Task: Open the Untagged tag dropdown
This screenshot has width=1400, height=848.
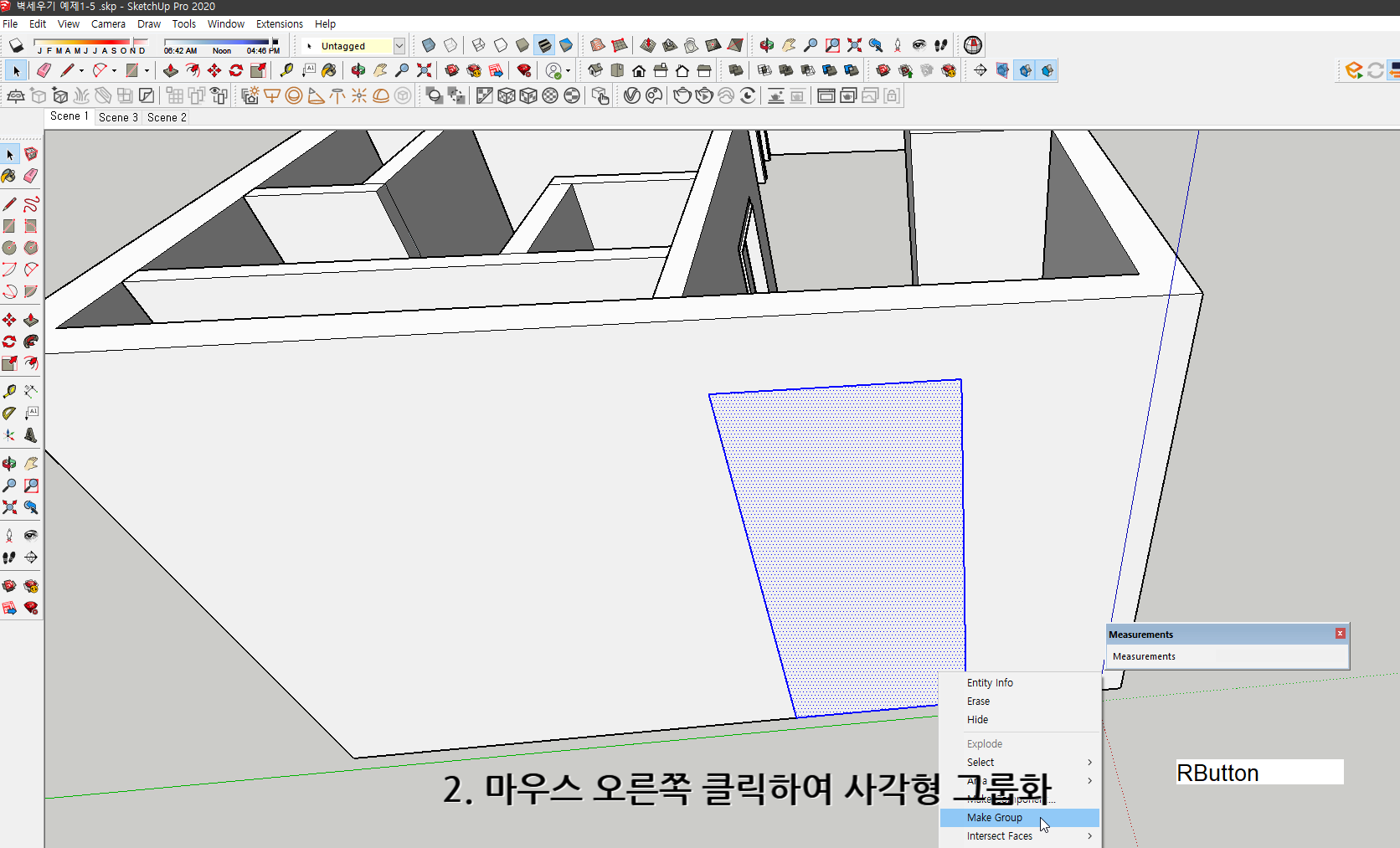Action: pos(399,45)
